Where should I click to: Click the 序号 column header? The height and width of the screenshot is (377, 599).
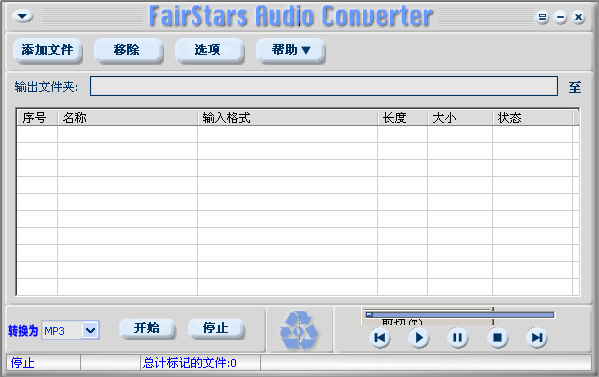tap(37, 118)
